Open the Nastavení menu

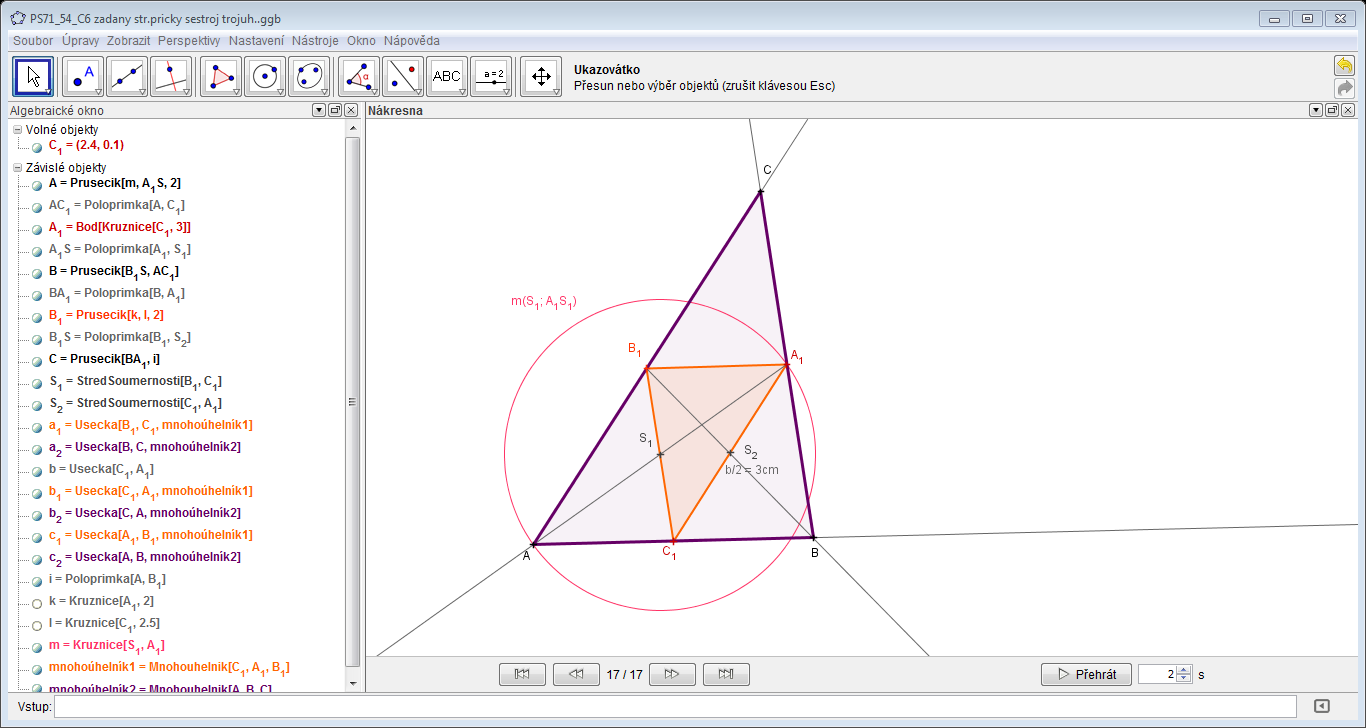point(257,41)
